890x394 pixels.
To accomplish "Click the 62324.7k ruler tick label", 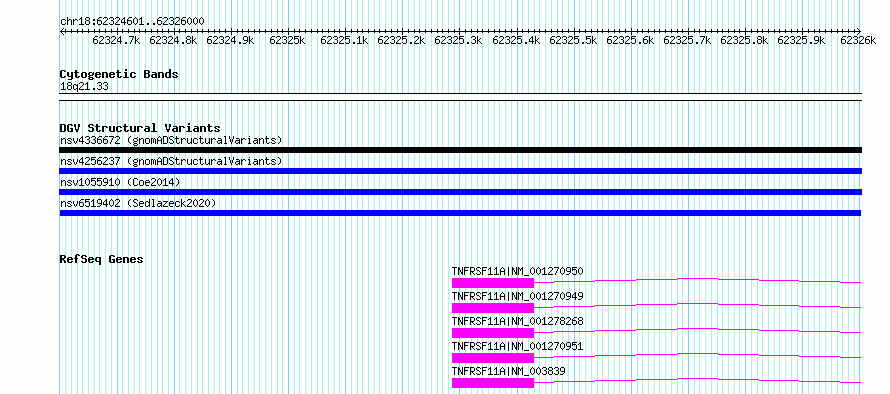I will [x=116, y=40].
